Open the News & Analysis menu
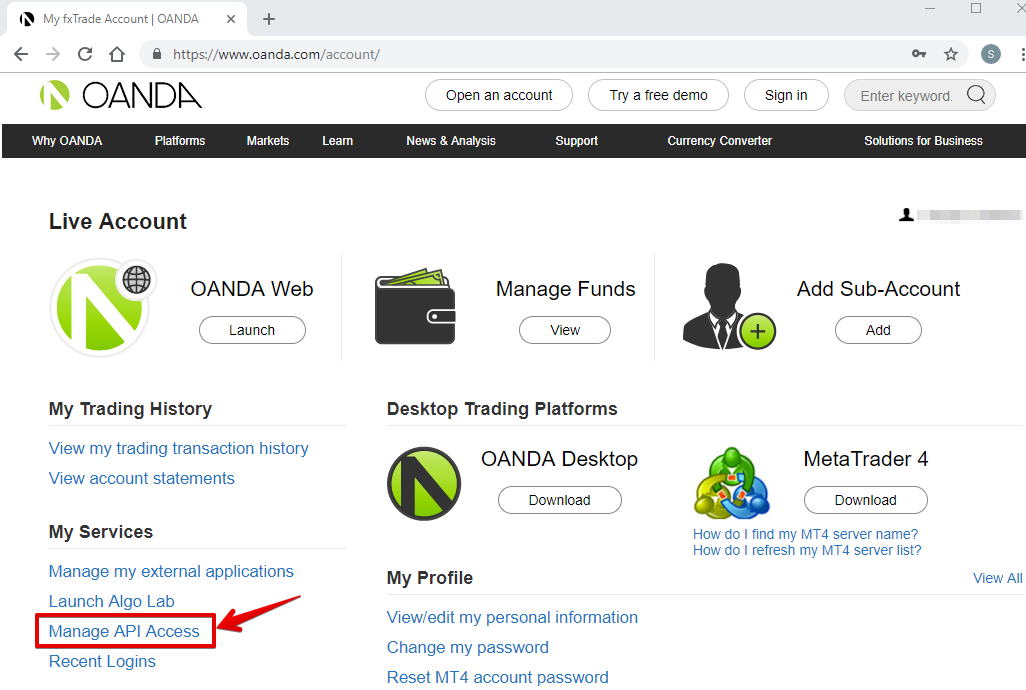This screenshot has height=690, width=1026. click(451, 141)
